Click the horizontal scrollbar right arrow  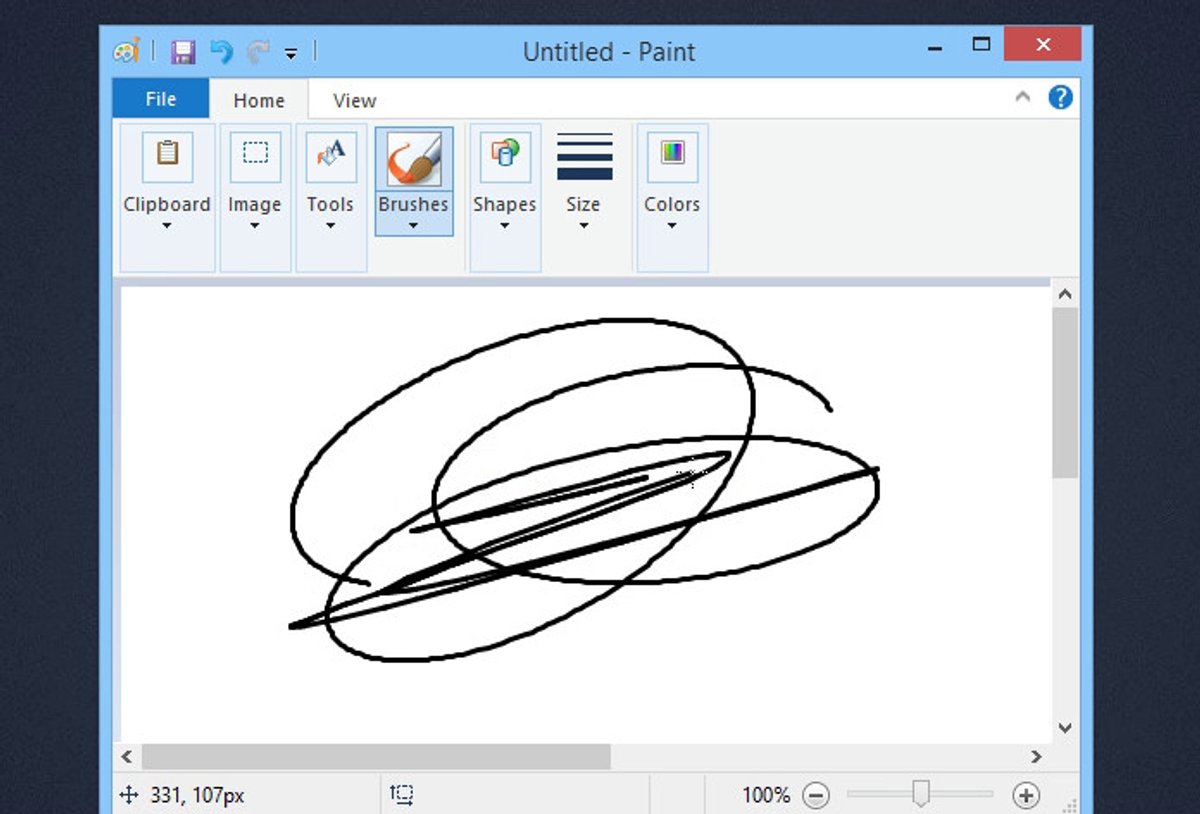click(1037, 758)
